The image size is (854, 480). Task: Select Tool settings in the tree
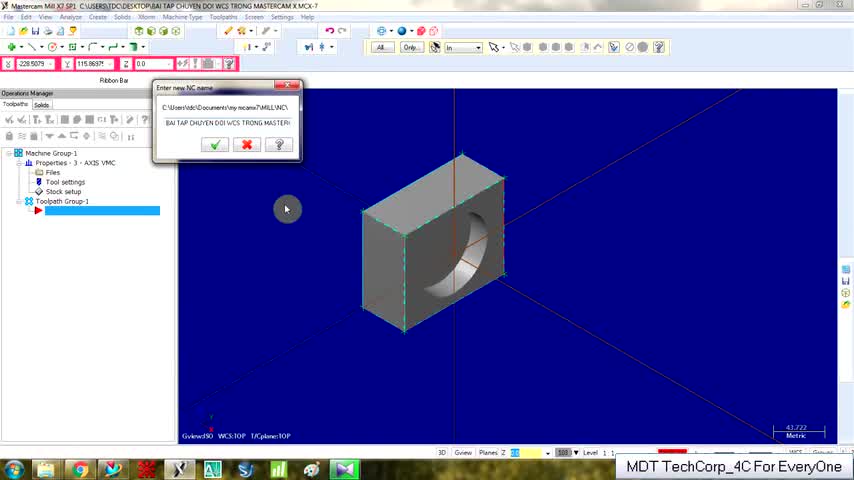65,183
